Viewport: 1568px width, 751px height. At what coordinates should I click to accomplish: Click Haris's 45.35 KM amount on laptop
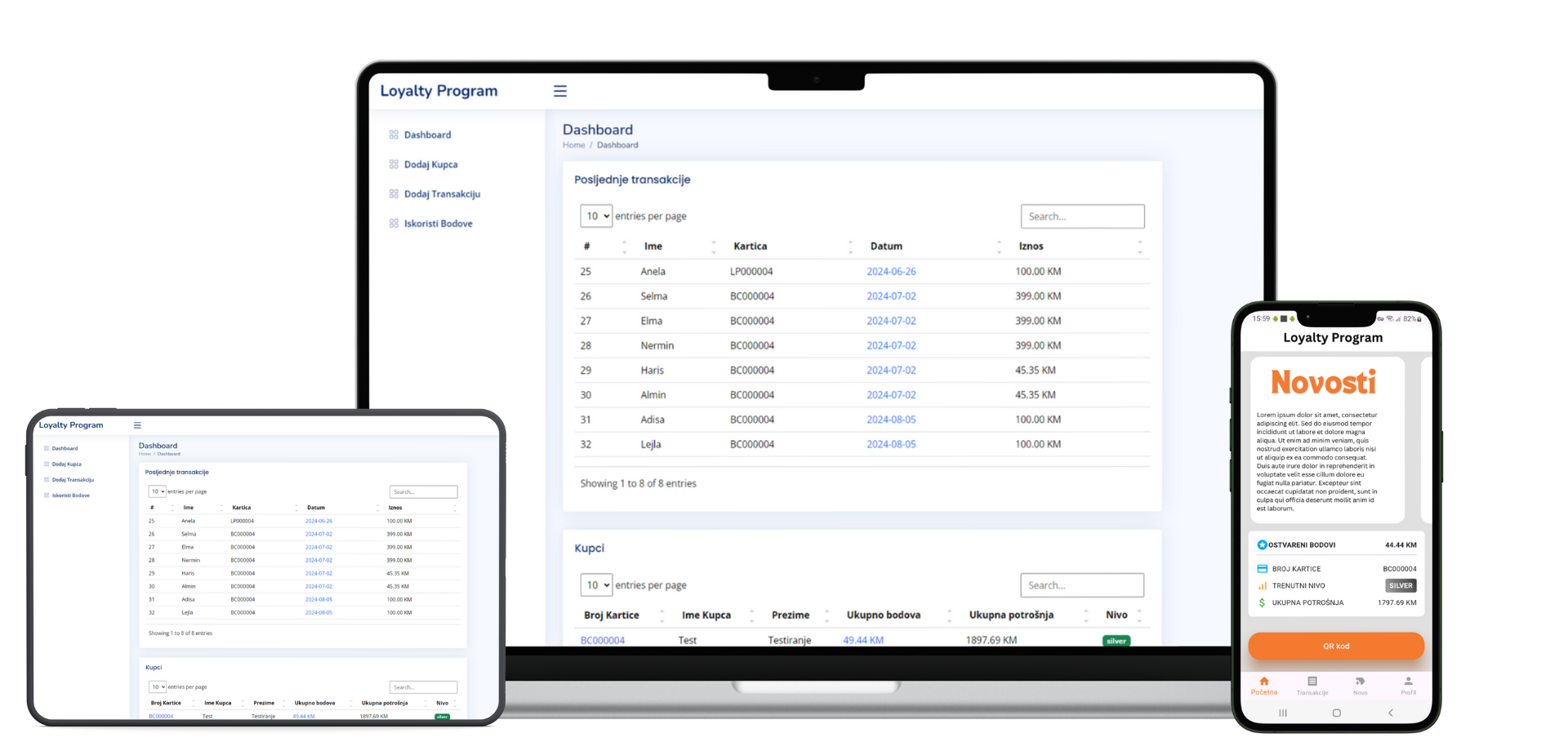[x=1036, y=371]
